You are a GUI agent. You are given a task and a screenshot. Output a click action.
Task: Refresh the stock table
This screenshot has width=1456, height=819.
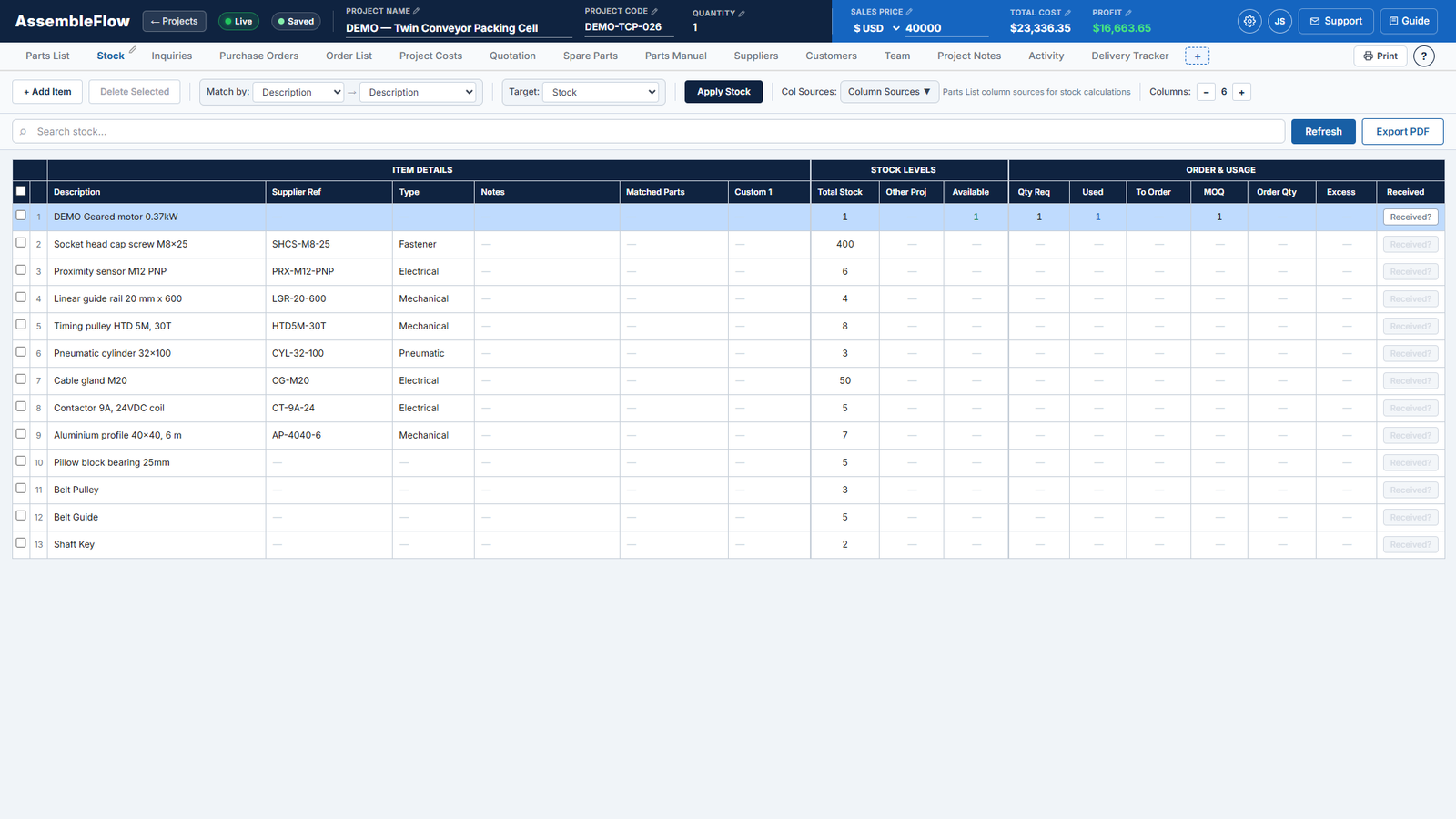tap(1323, 132)
